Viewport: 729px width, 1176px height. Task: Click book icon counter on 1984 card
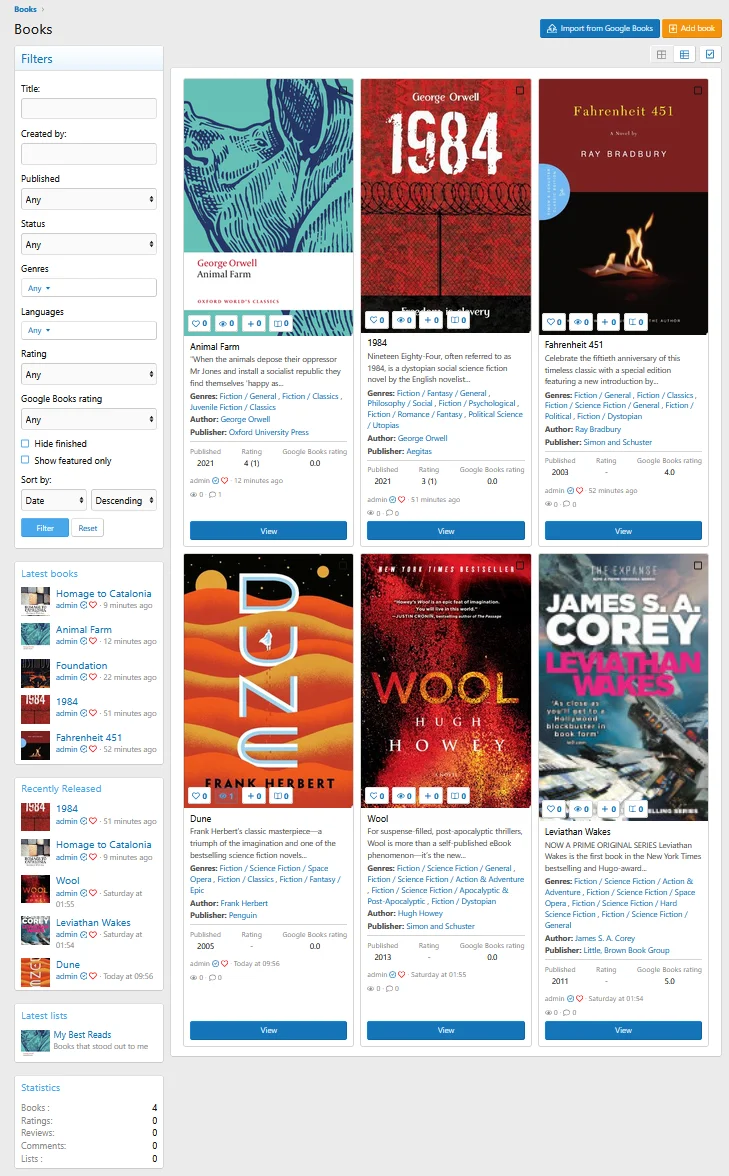(x=458, y=320)
